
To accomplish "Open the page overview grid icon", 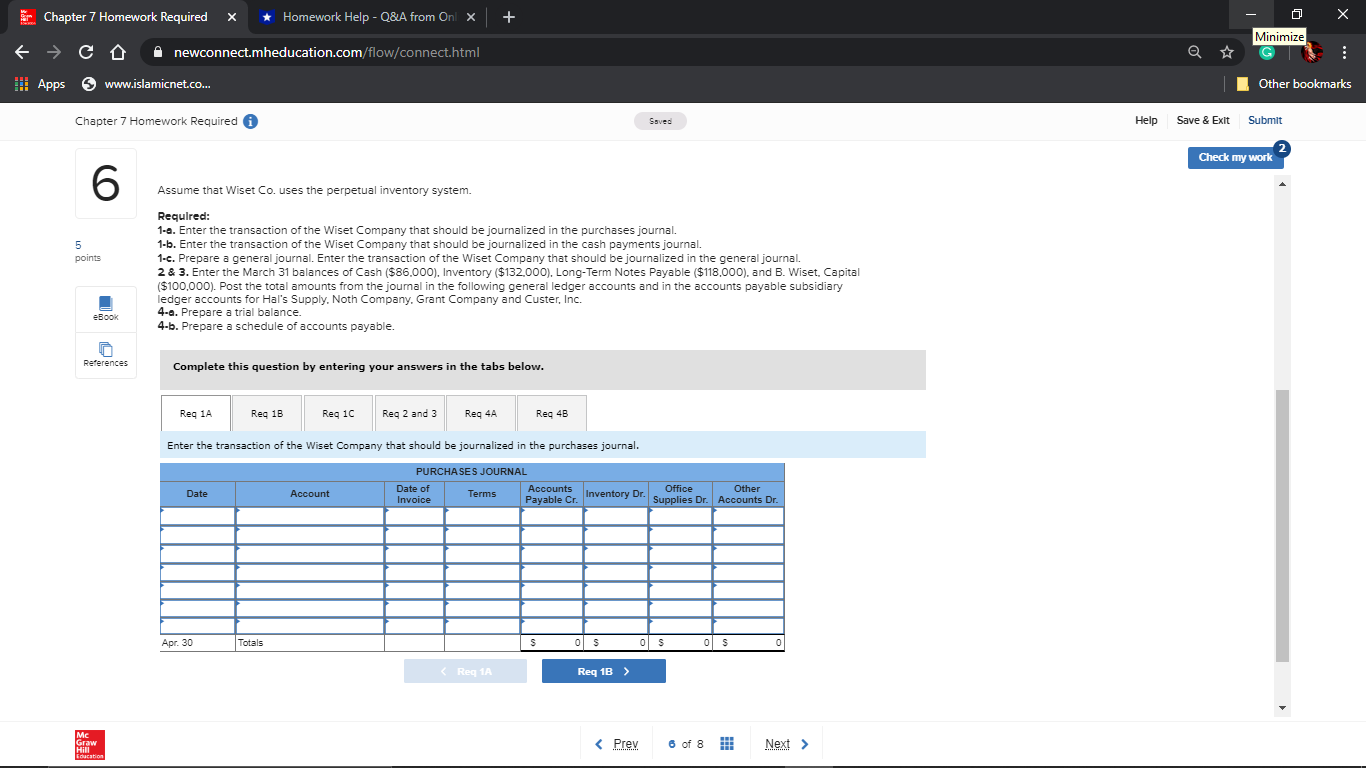I will click(727, 743).
